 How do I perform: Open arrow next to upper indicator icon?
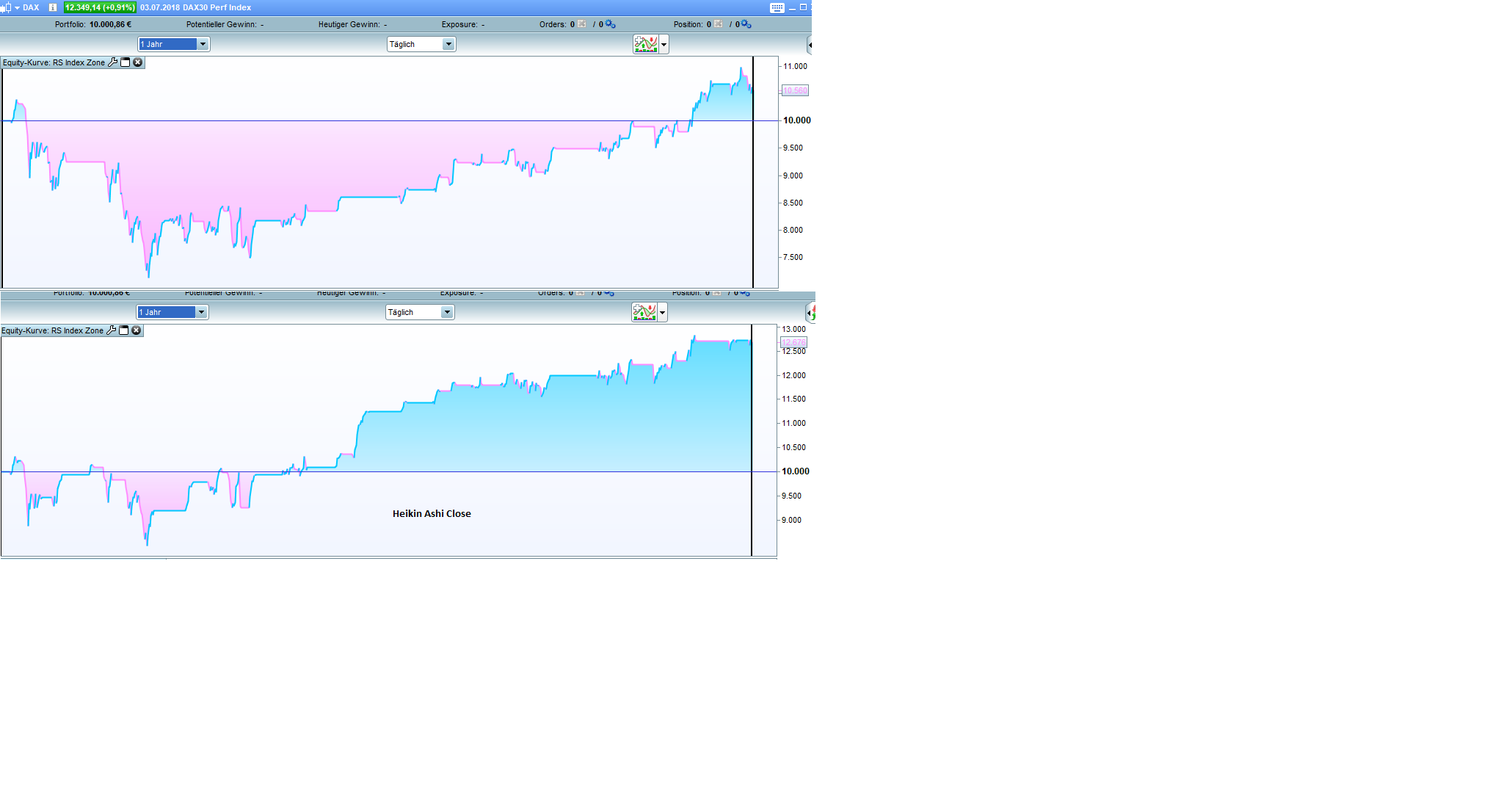[664, 44]
